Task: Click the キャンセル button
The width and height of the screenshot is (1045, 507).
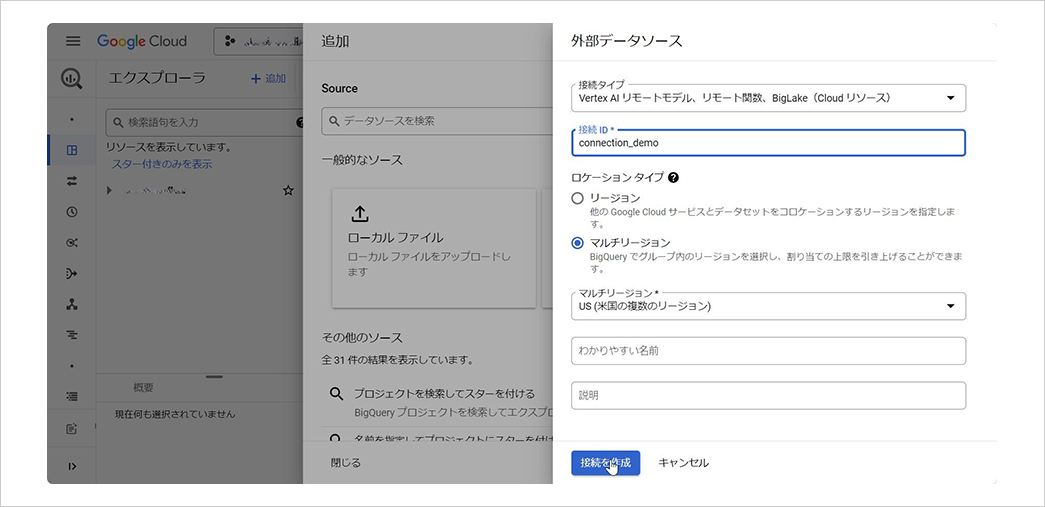Action: (683, 462)
